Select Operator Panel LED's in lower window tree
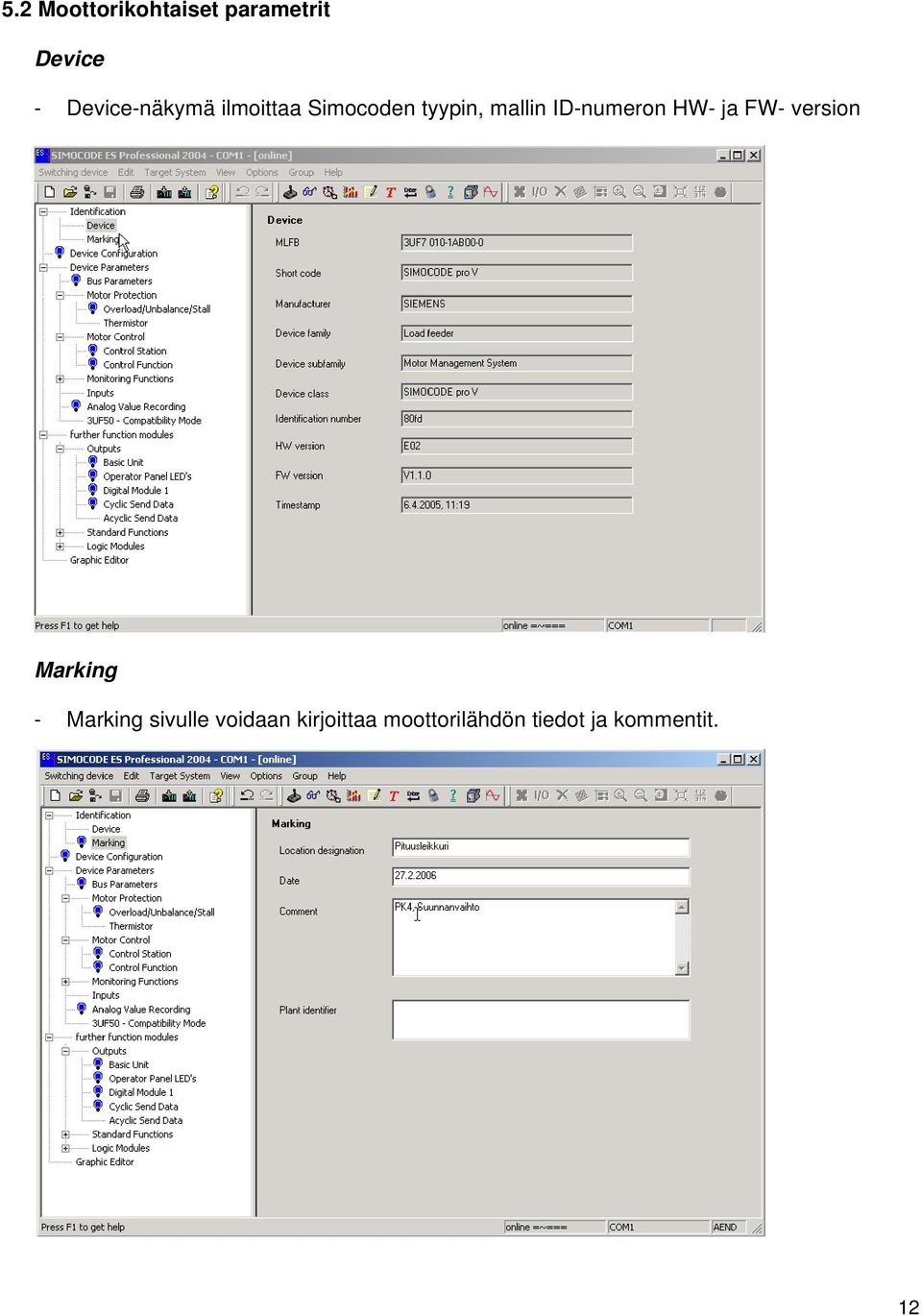Screen dimensions: 922x1316 (x=153, y=1079)
